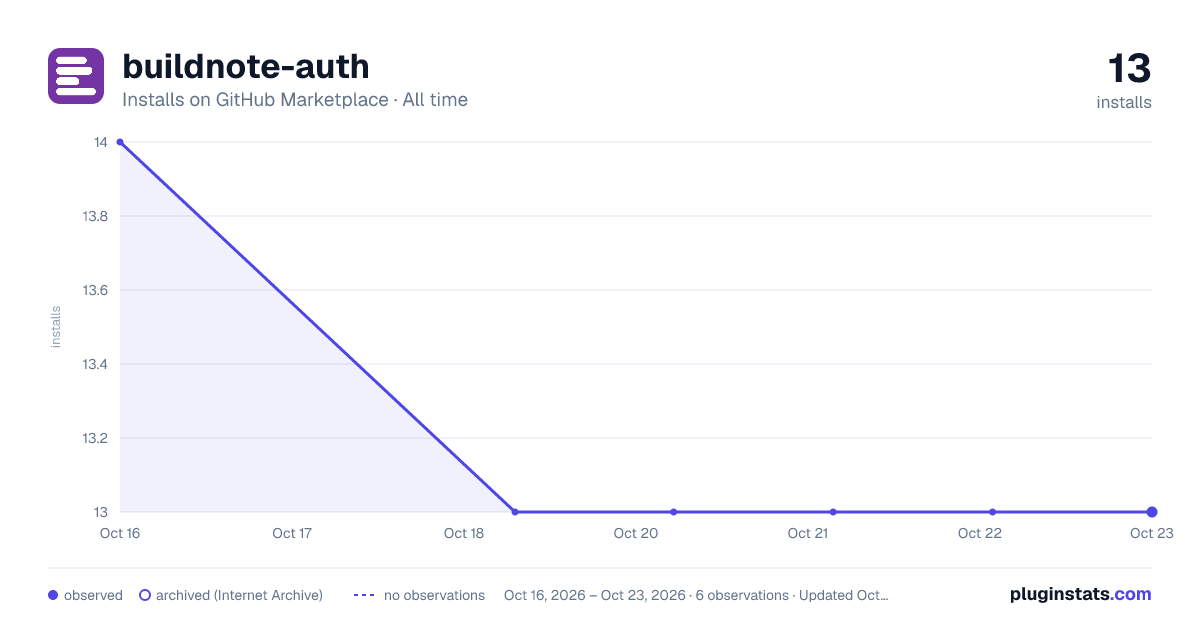The width and height of the screenshot is (1200, 630).
Task: Click the 'Oct 21' x-axis label
Action: 808,533
